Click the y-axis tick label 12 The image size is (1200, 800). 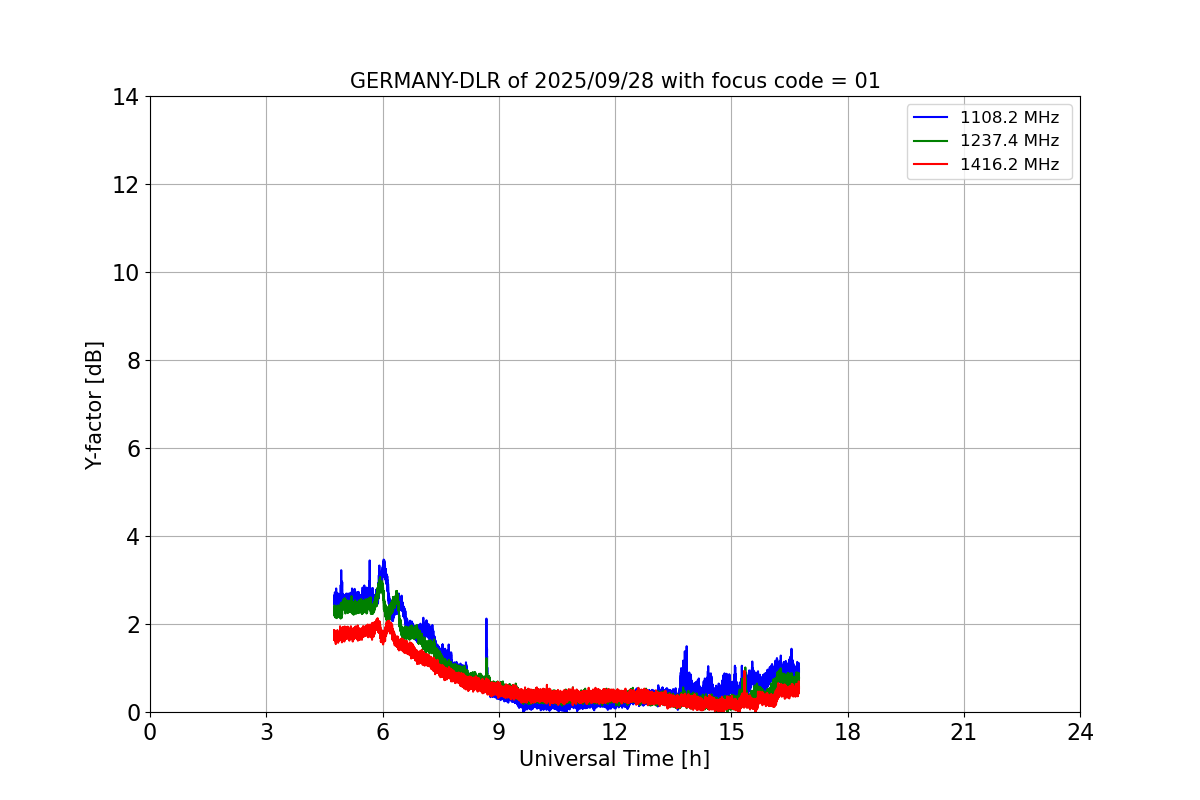126,185
